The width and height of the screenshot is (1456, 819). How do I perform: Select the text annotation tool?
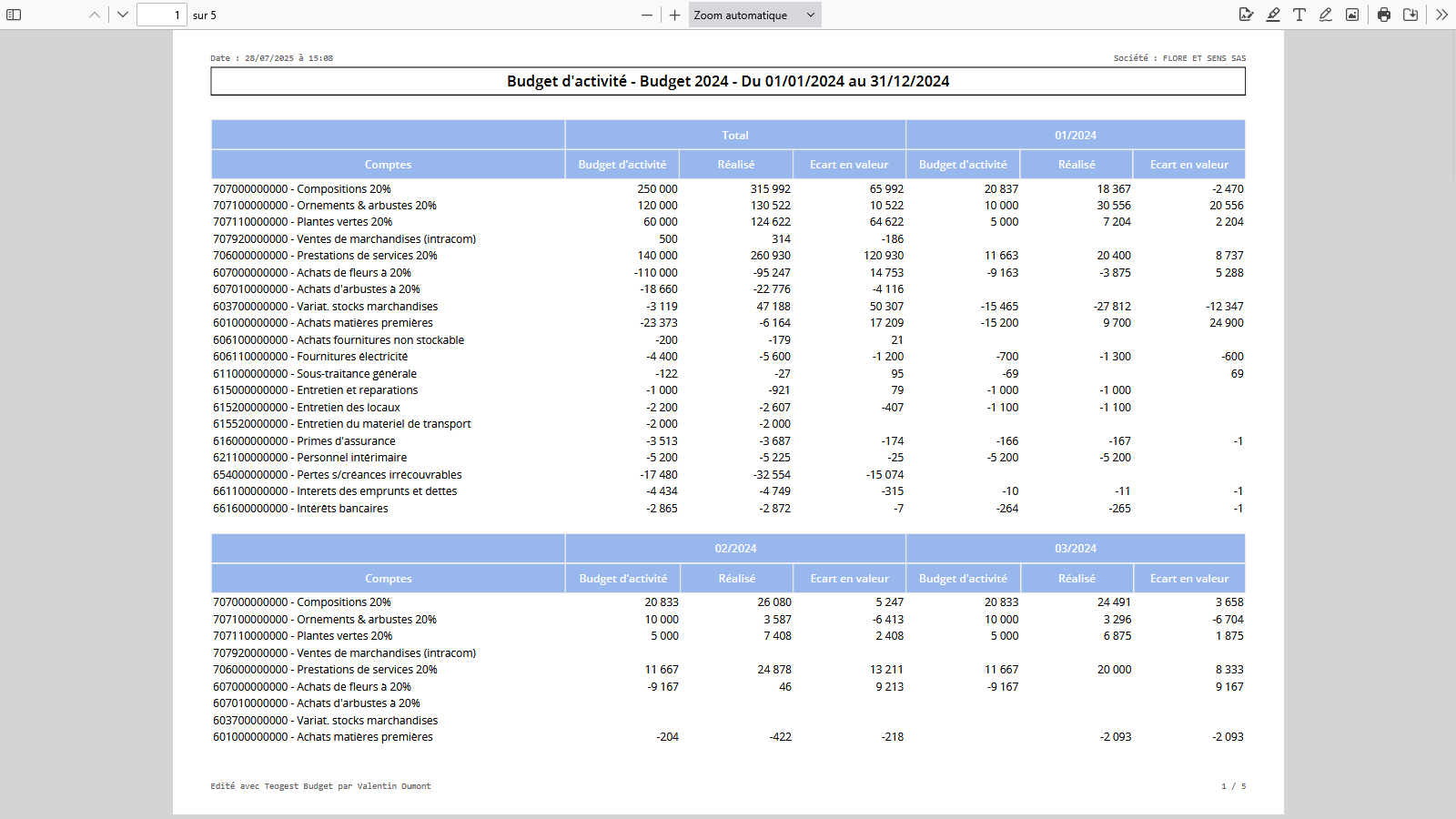click(1299, 15)
